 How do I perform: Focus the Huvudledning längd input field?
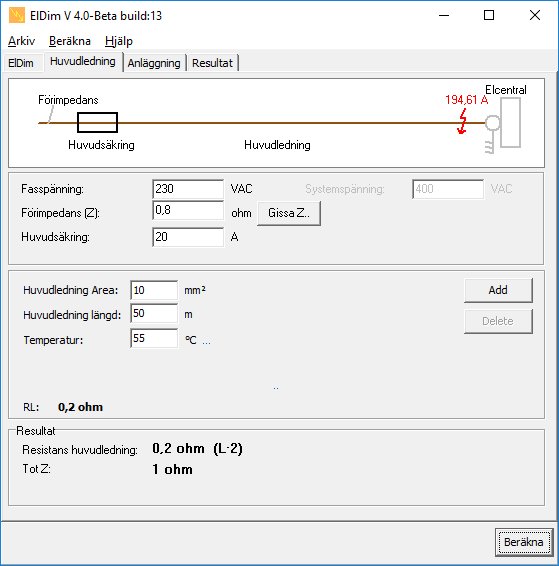click(154, 313)
